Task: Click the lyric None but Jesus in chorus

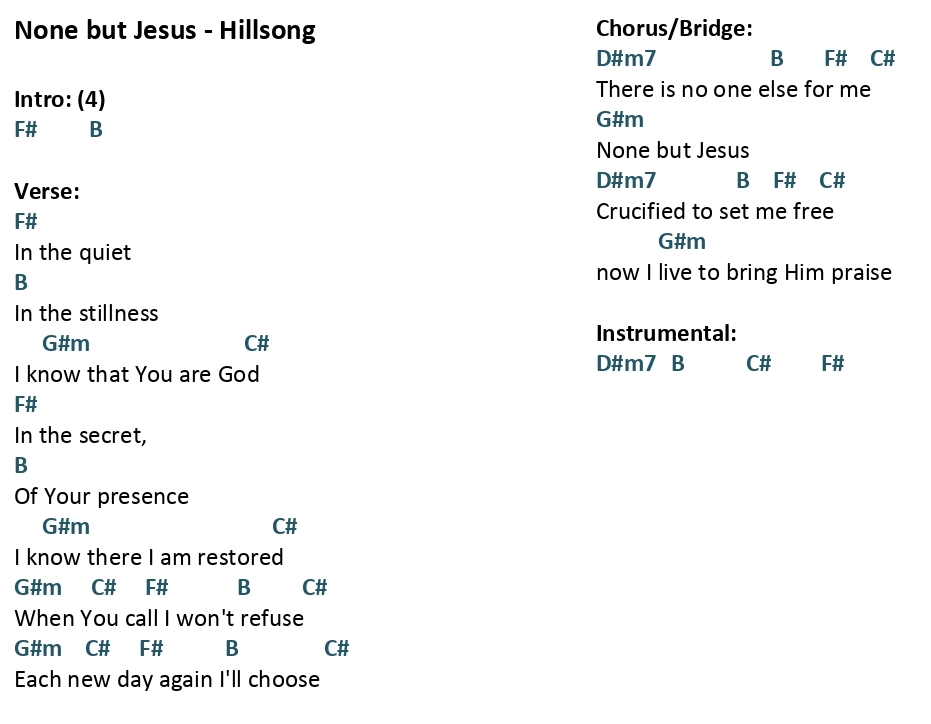Action: (x=673, y=150)
